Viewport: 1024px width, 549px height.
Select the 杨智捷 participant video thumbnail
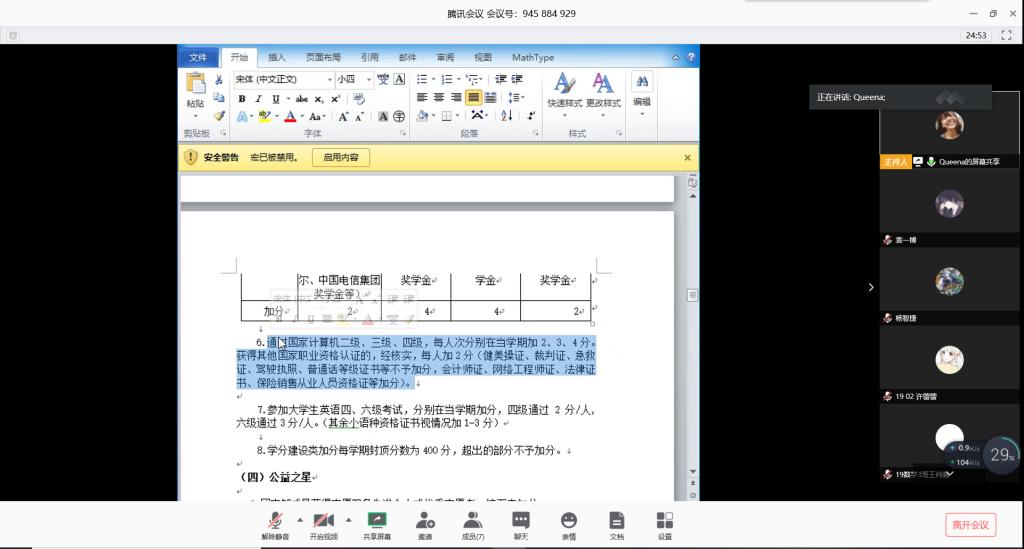(949, 282)
